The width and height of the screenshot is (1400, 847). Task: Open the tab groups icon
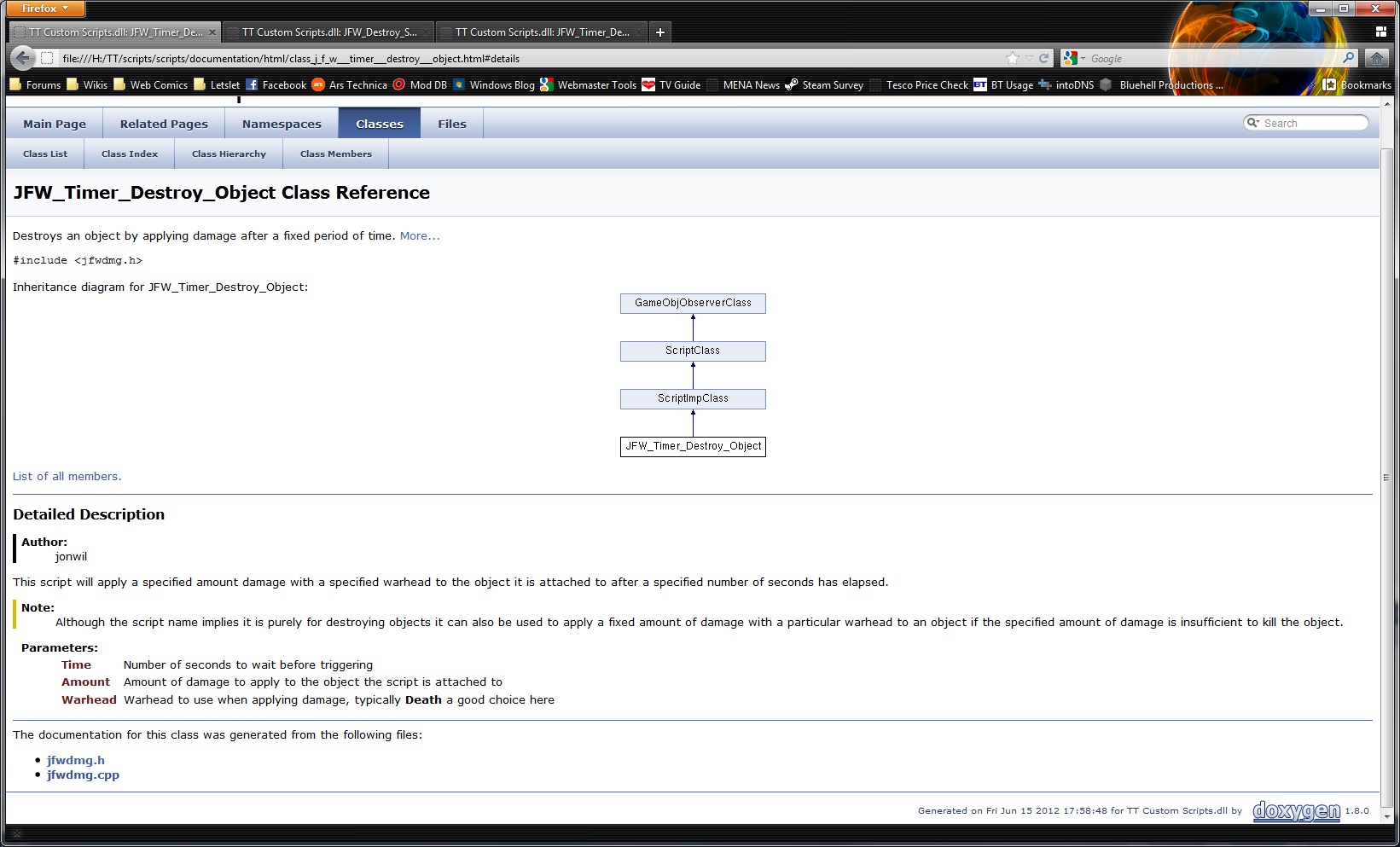click(1380, 32)
